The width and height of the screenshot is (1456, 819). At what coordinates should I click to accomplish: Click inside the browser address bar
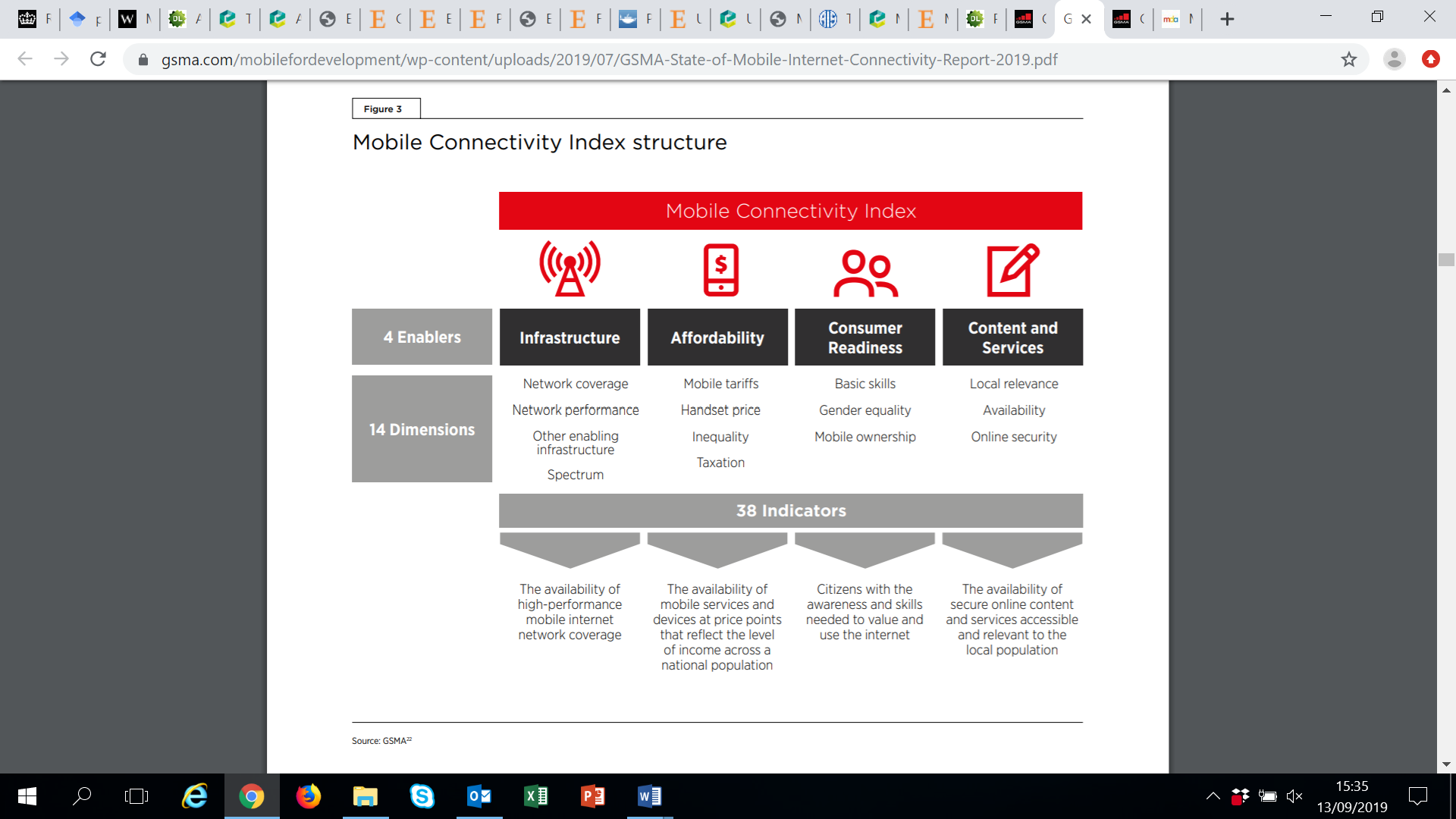[x=607, y=59]
